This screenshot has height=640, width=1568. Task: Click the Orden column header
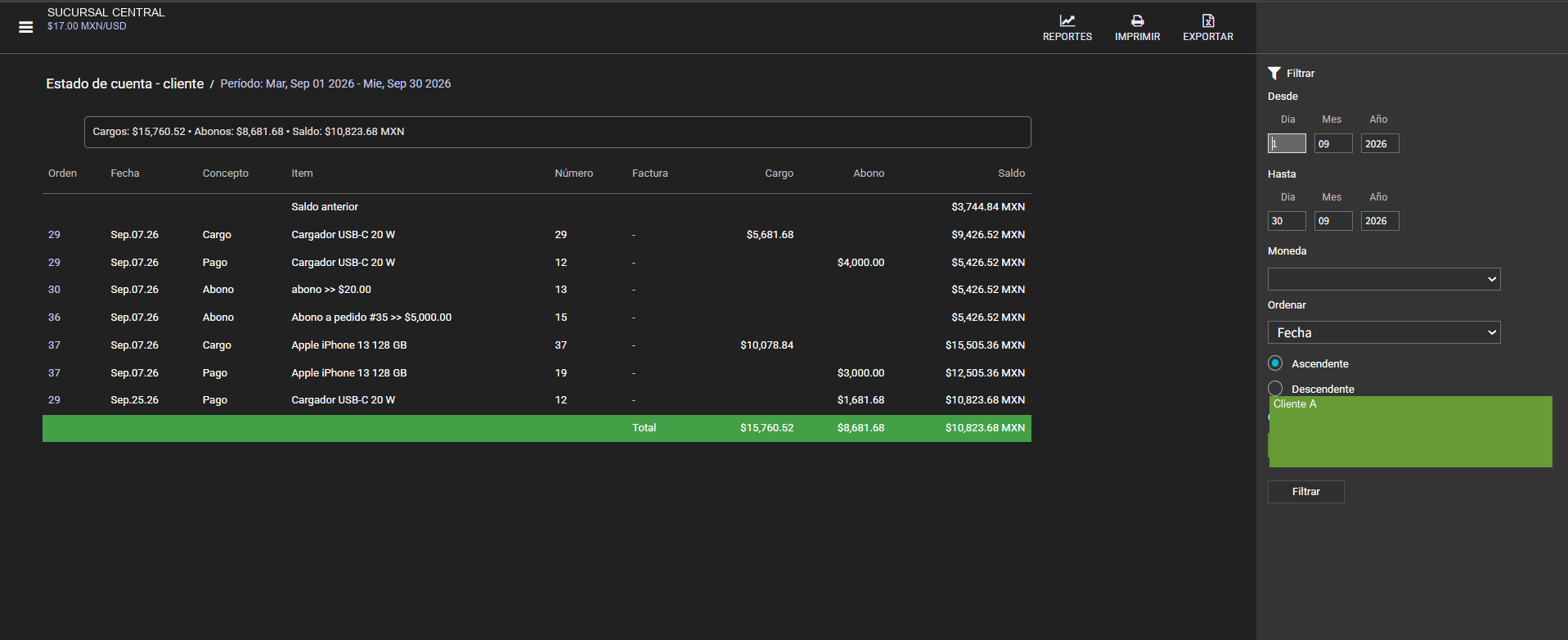point(63,174)
